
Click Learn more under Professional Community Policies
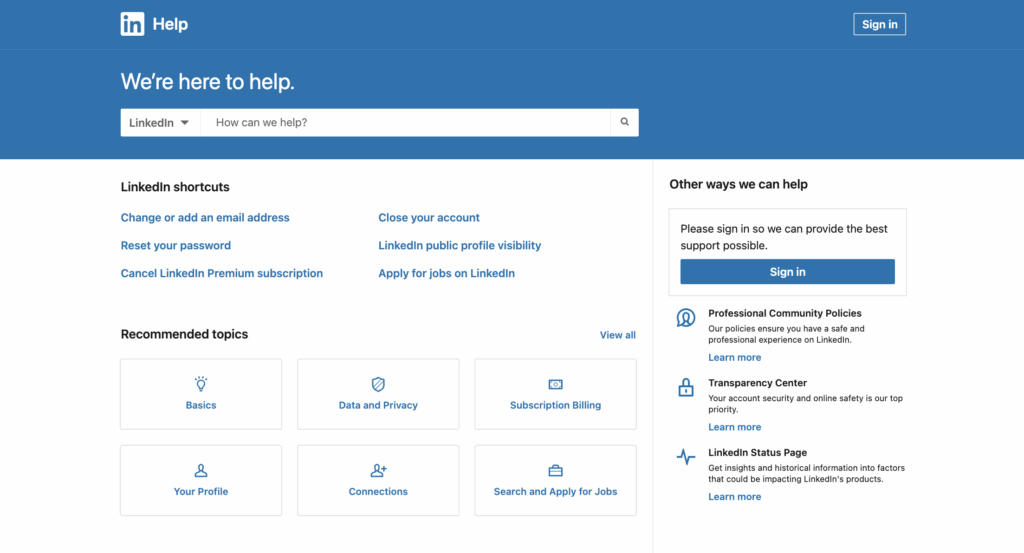coord(734,357)
